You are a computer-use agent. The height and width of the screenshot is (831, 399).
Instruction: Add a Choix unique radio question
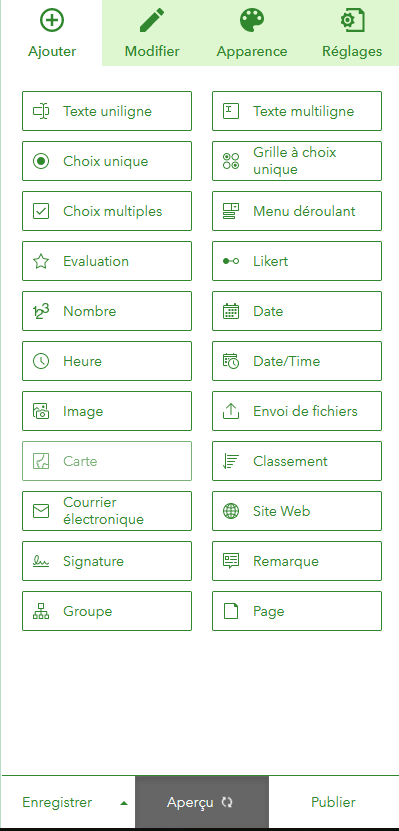pyautogui.click(x=107, y=161)
